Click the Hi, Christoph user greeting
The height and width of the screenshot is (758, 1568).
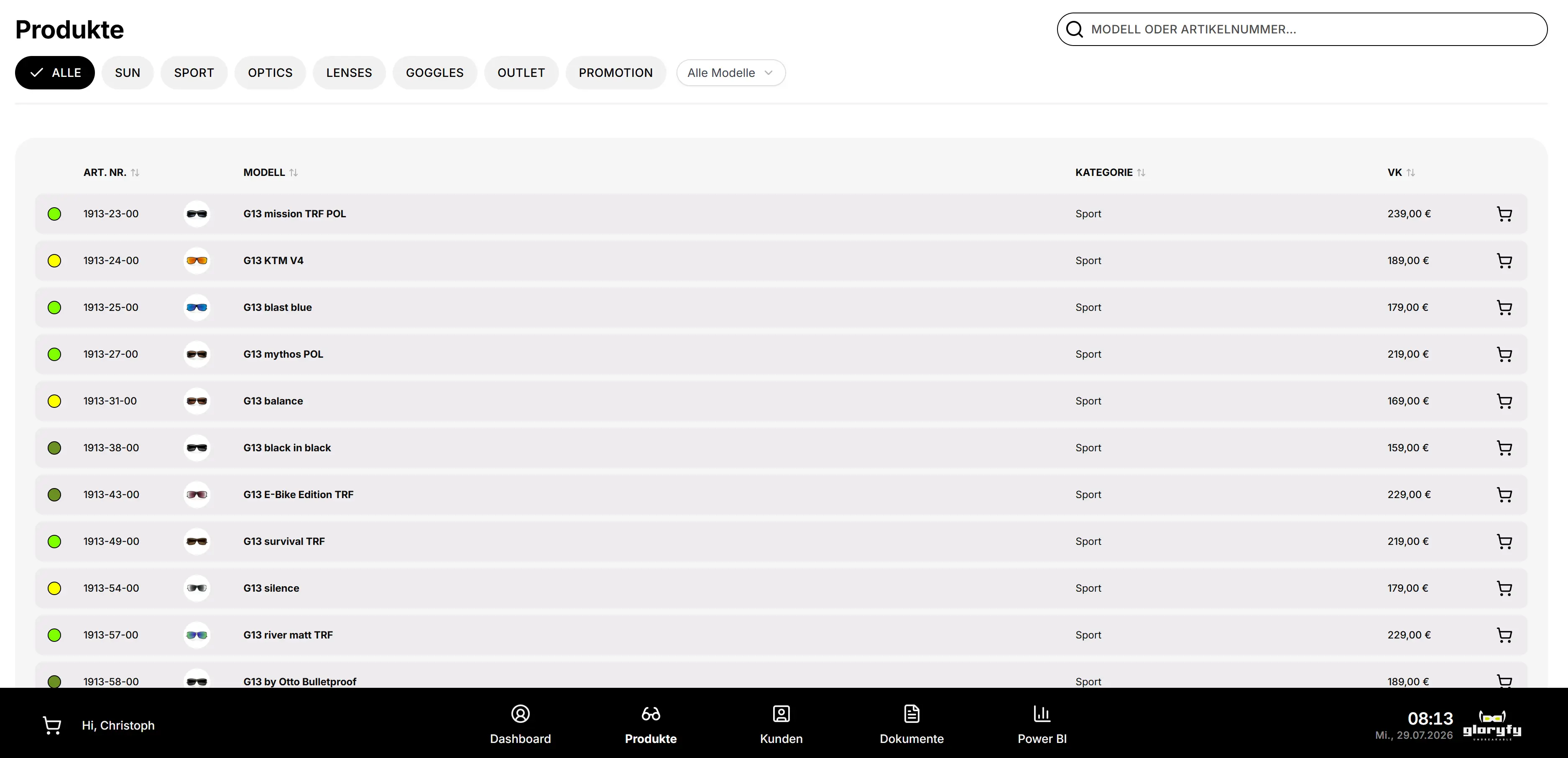point(118,726)
